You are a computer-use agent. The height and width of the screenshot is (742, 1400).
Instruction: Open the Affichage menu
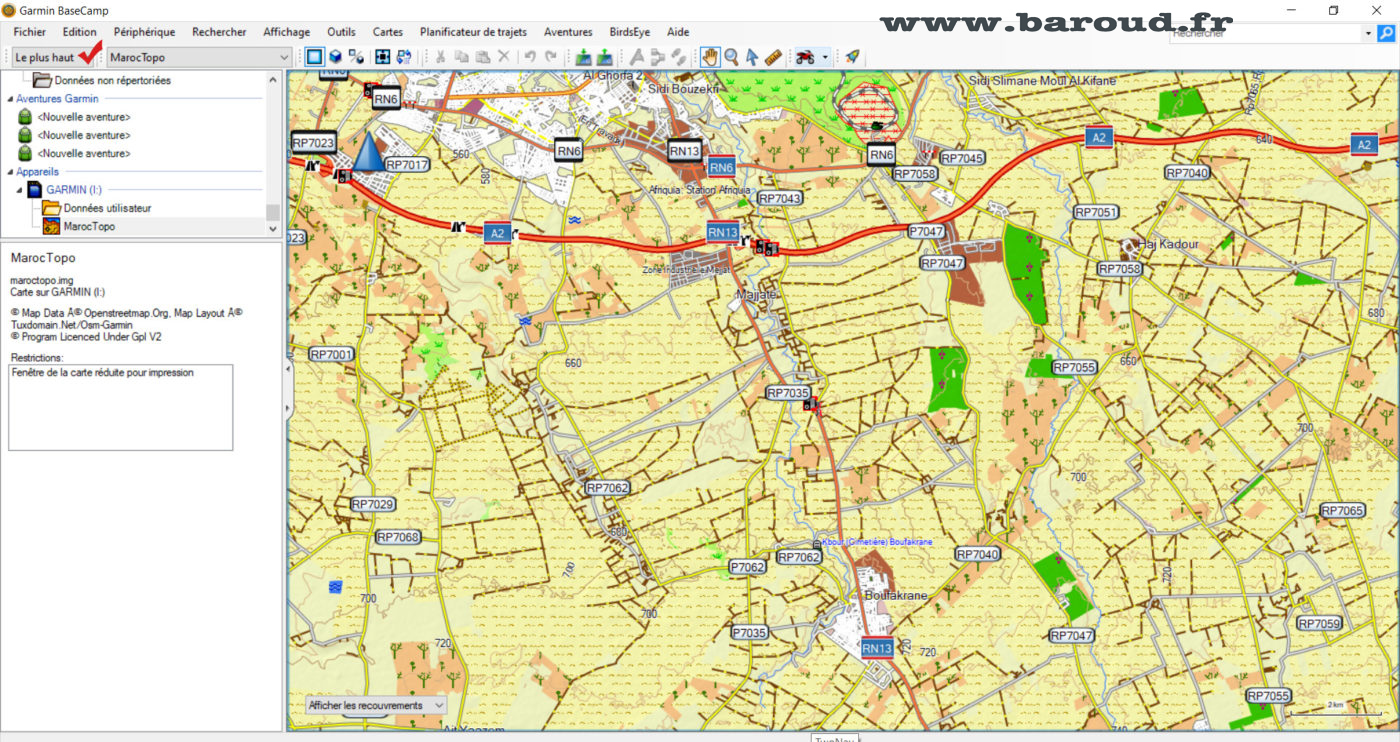click(287, 32)
